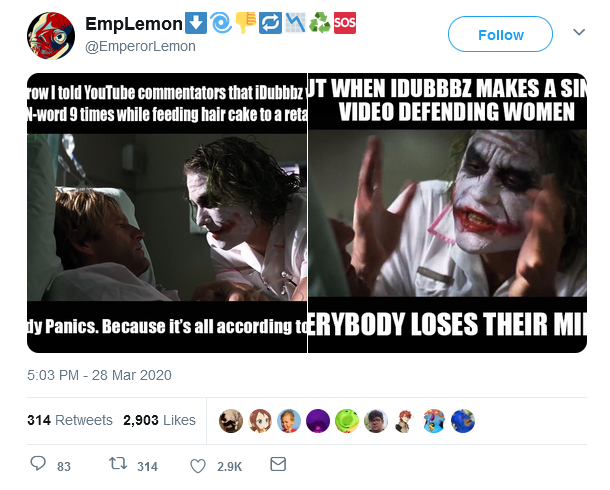View the list of 314 Retweets
610x490 pixels.
(70, 420)
